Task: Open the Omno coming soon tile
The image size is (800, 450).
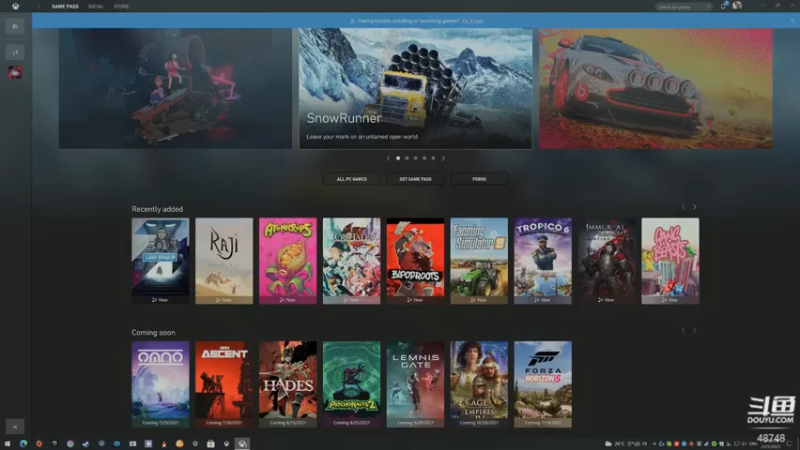Action: (x=160, y=384)
